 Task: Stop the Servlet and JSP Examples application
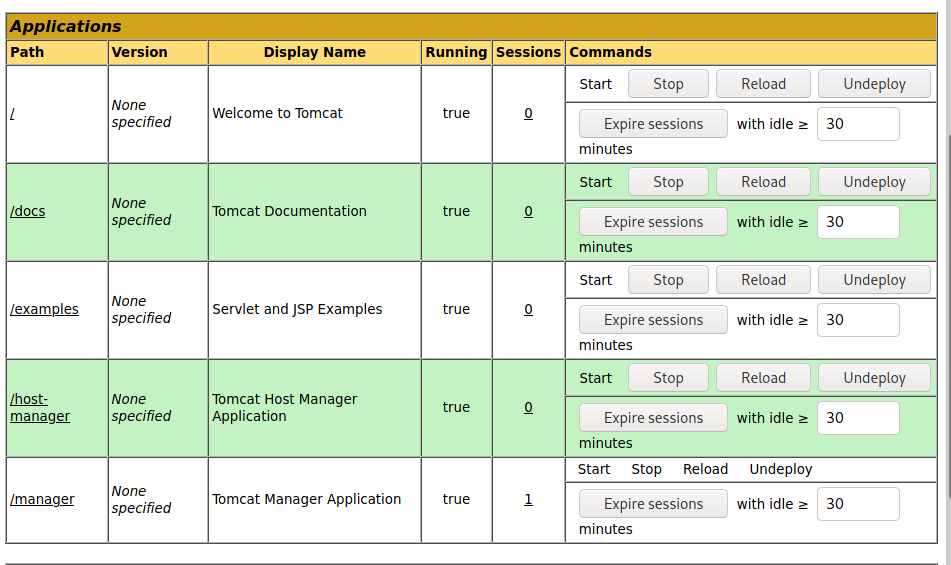[668, 280]
